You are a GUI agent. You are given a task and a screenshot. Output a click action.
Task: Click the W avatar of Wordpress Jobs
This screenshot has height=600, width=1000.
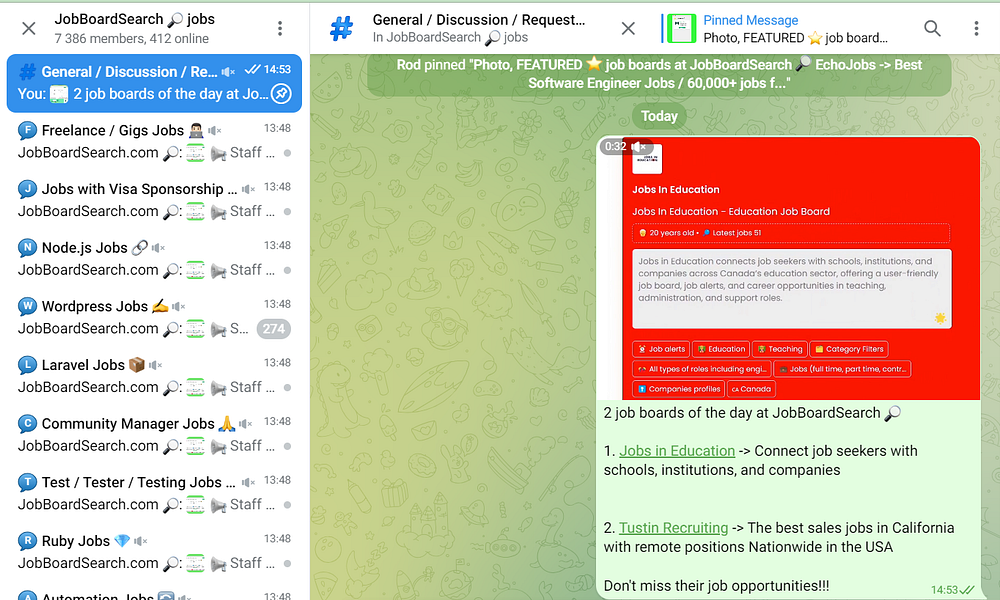pos(27,307)
